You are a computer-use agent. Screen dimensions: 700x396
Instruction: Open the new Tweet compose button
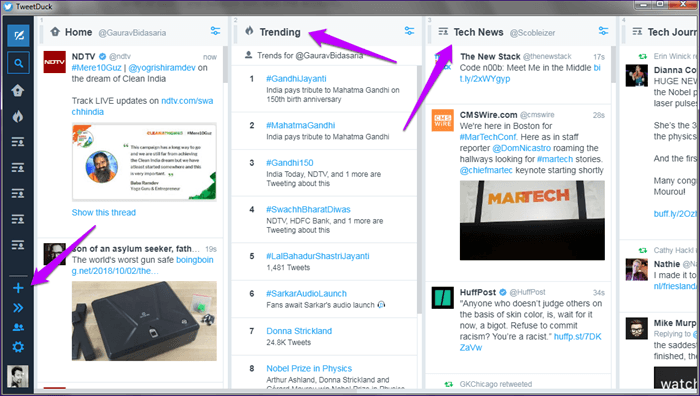pyautogui.click(x=18, y=36)
